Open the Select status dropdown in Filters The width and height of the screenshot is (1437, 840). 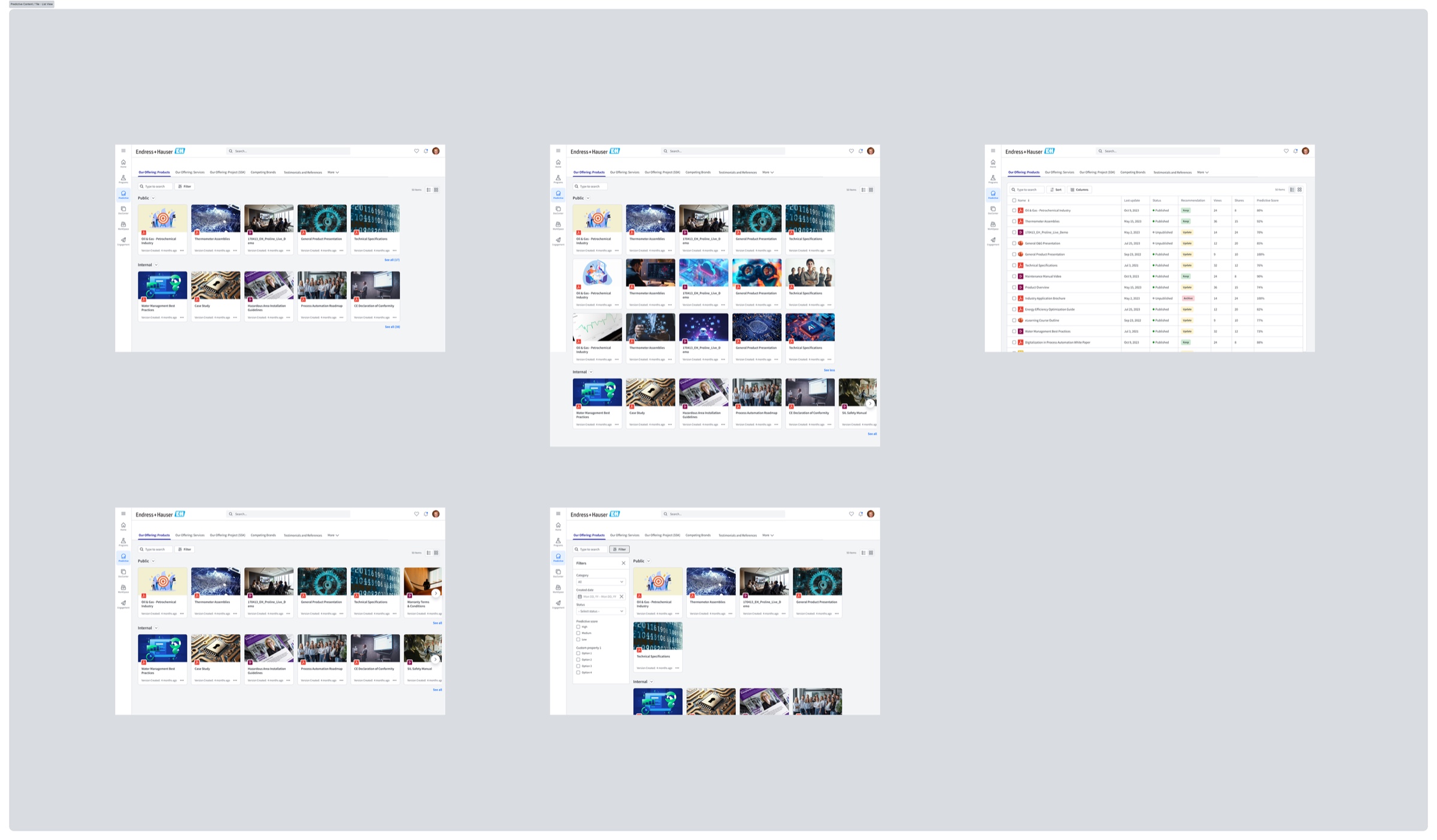coord(601,611)
